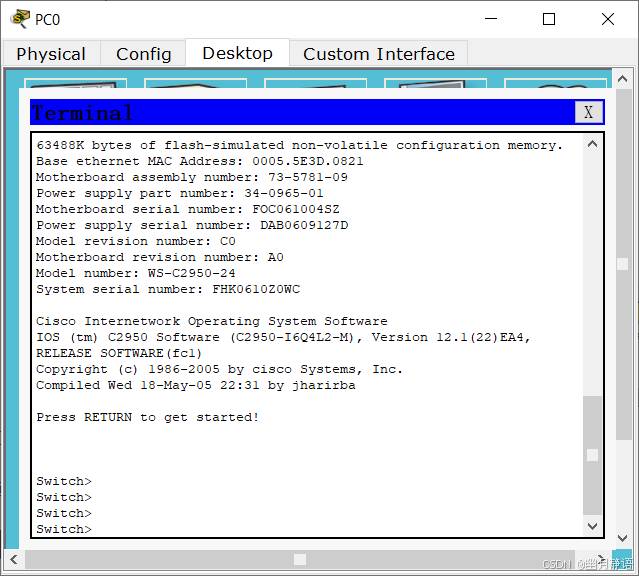The width and height of the screenshot is (639, 576).
Task: Click terminal scrollbar down arrow
Action: (593, 526)
